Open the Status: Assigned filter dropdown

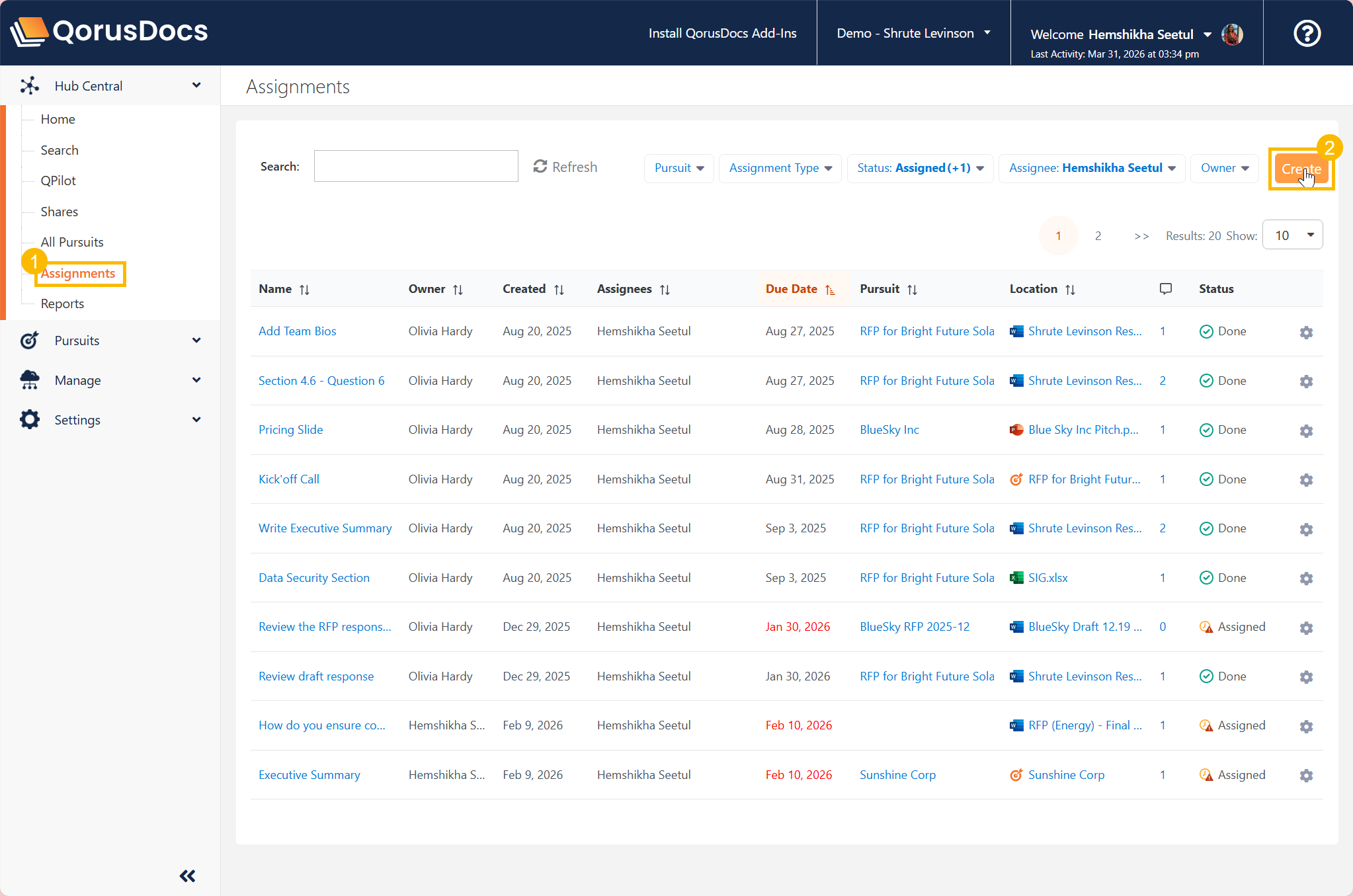pos(920,168)
